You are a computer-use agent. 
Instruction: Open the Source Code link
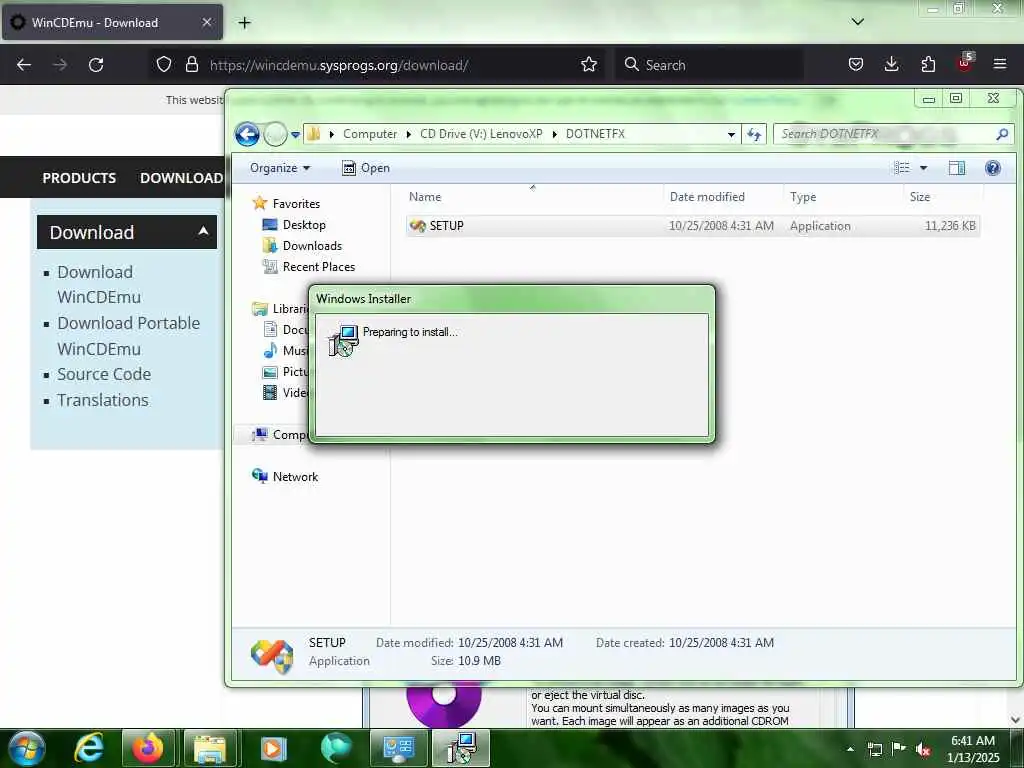pos(104,374)
